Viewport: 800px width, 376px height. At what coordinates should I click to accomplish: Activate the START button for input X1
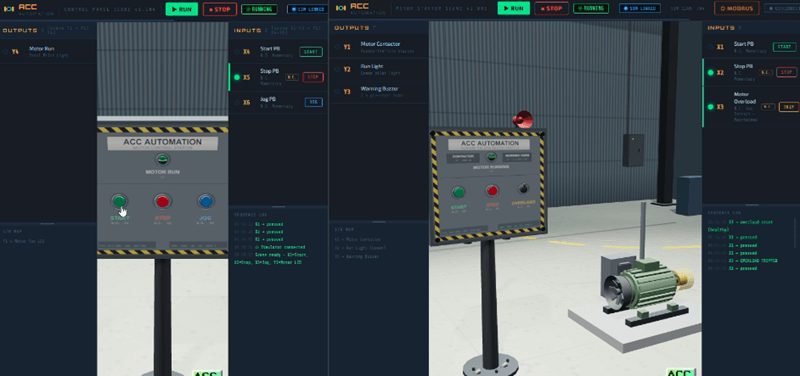[784, 47]
